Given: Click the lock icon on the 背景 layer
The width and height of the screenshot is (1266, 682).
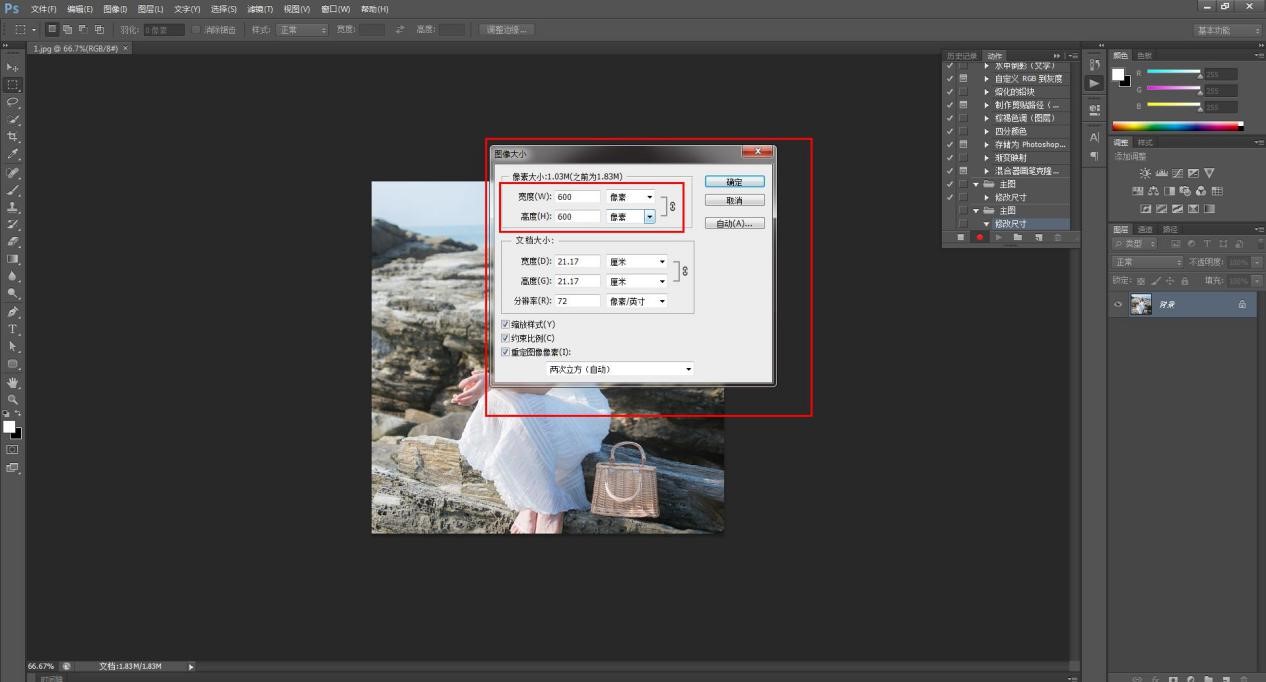Looking at the screenshot, I should [1242, 304].
